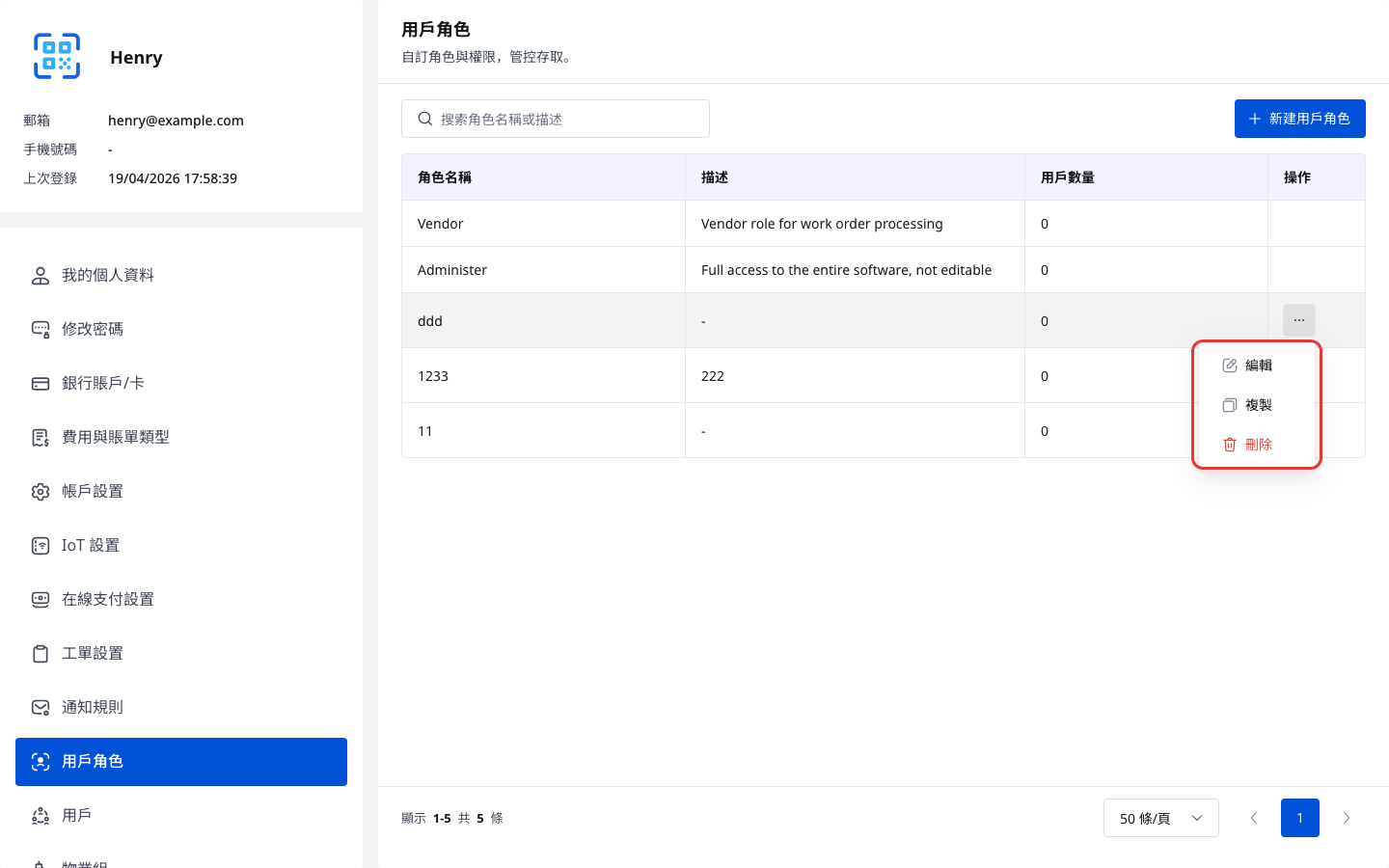Click the 銀行賬戶/卡 card icon

(41, 384)
